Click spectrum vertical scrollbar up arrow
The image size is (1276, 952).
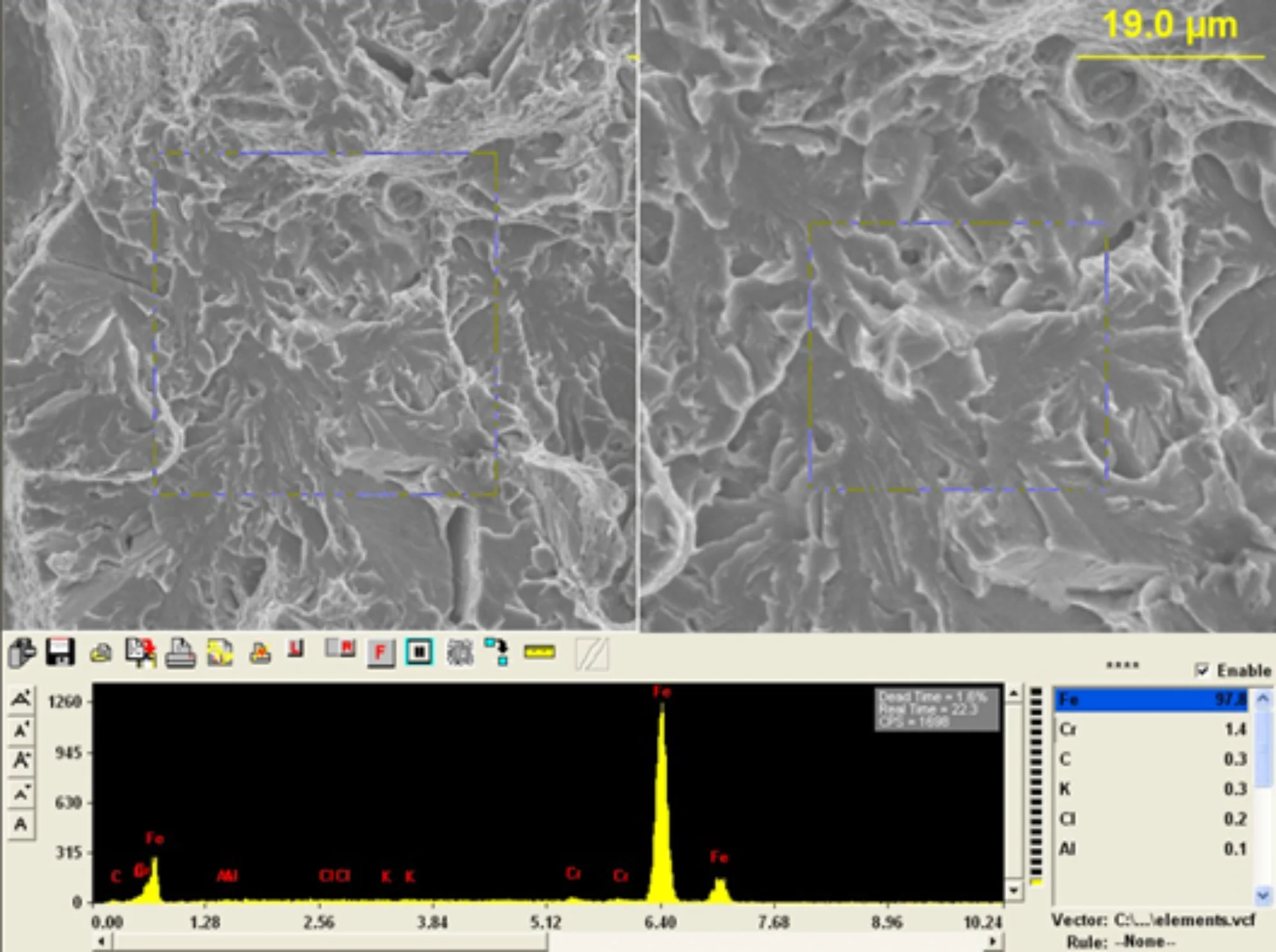pyautogui.click(x=1014, y=694)
